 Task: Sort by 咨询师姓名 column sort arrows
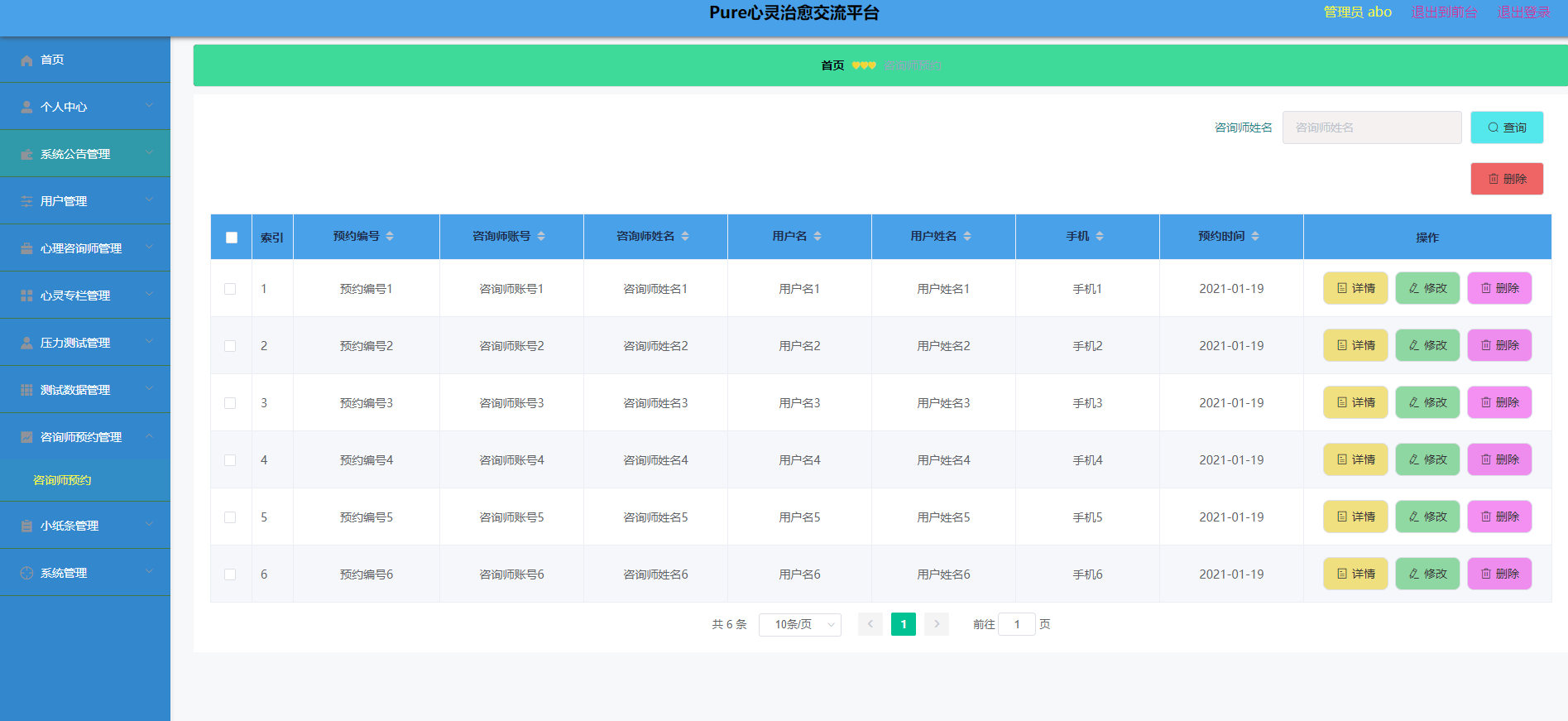(685, 237)
